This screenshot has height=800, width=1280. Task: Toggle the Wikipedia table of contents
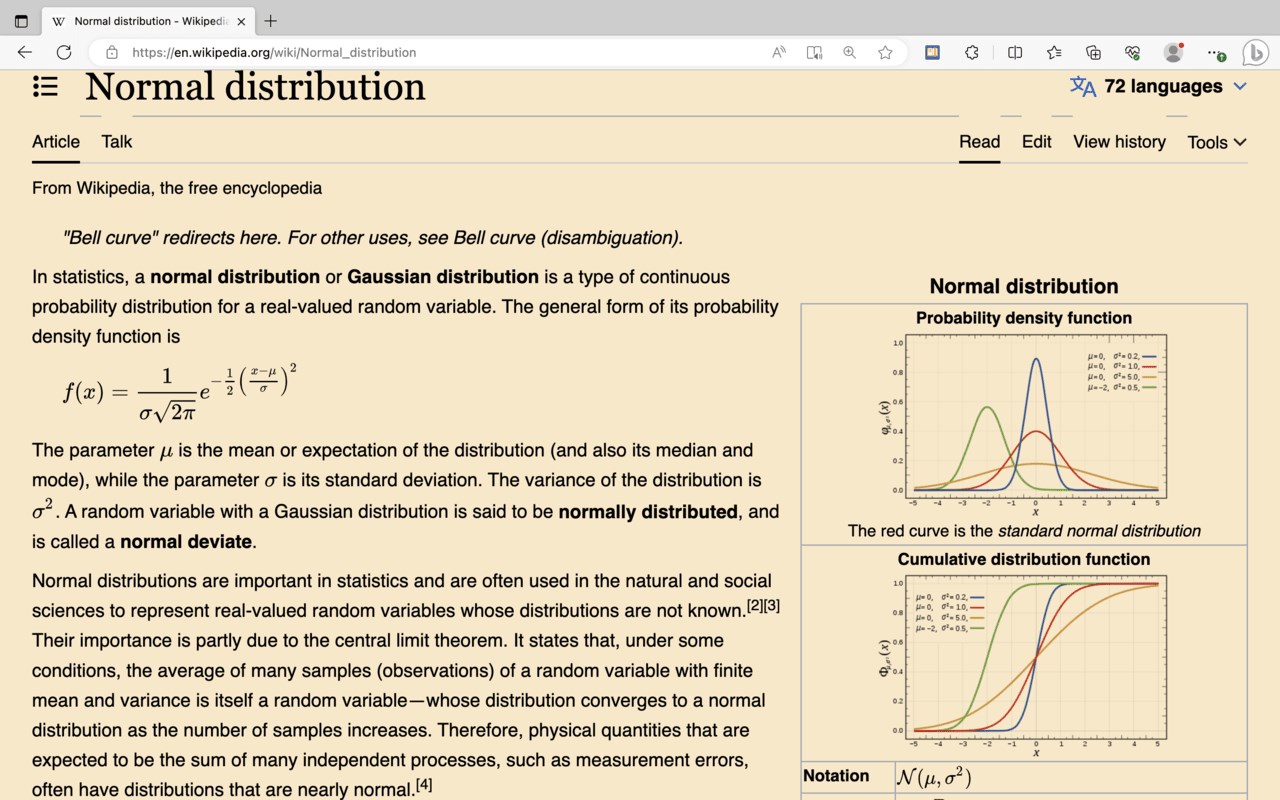(x=45, y=87)
